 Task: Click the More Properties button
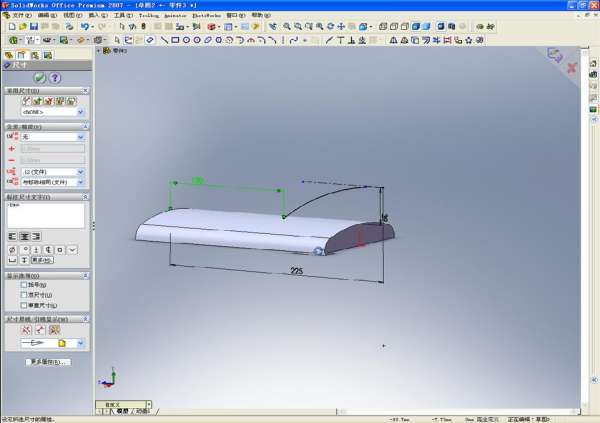point(45,361)
